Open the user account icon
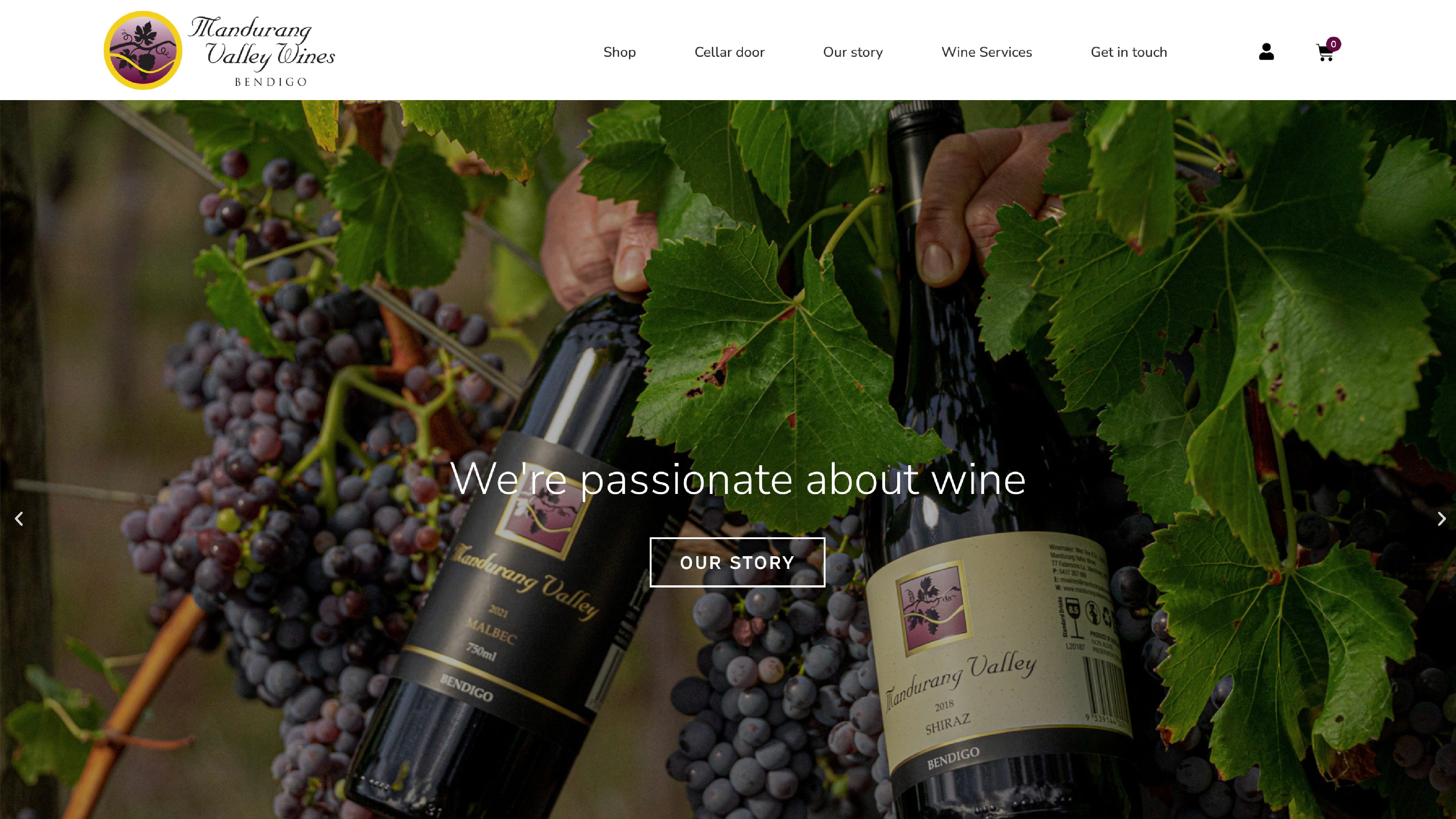This screenshot has width=1456, height=819. click(x=1266, y=52)
